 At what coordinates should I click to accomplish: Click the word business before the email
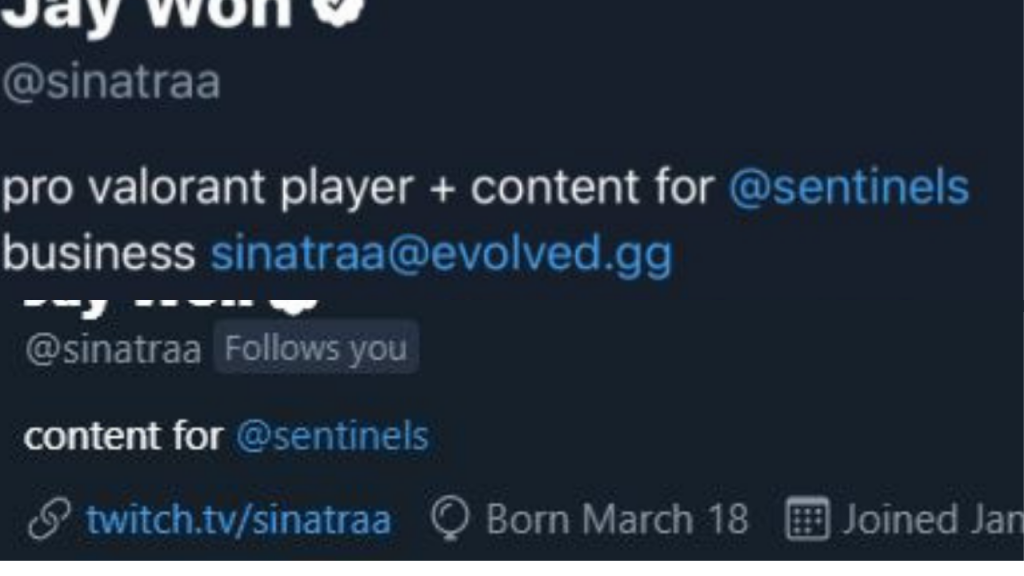click(99, 253)
